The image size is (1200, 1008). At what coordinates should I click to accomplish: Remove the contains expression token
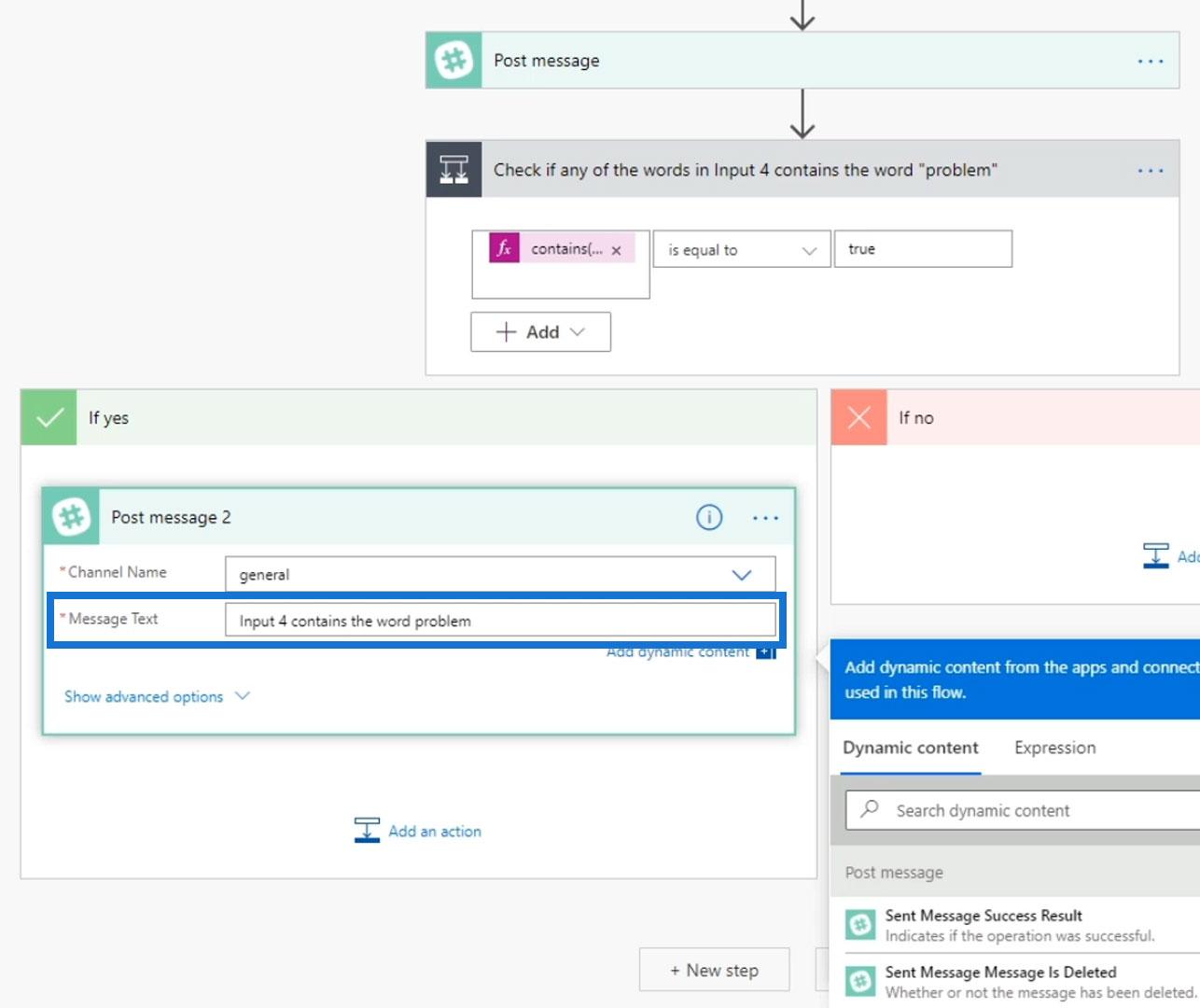click(x=616, y=250)
